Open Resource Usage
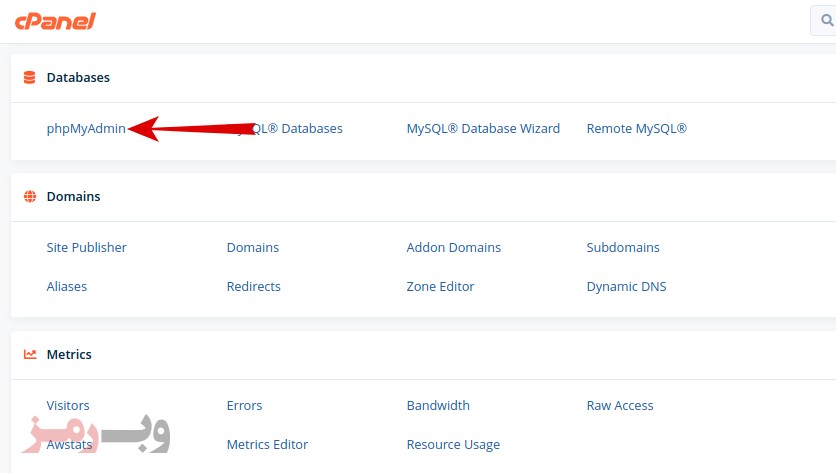This screenshot has width=836, height=473. click(453, 444)
